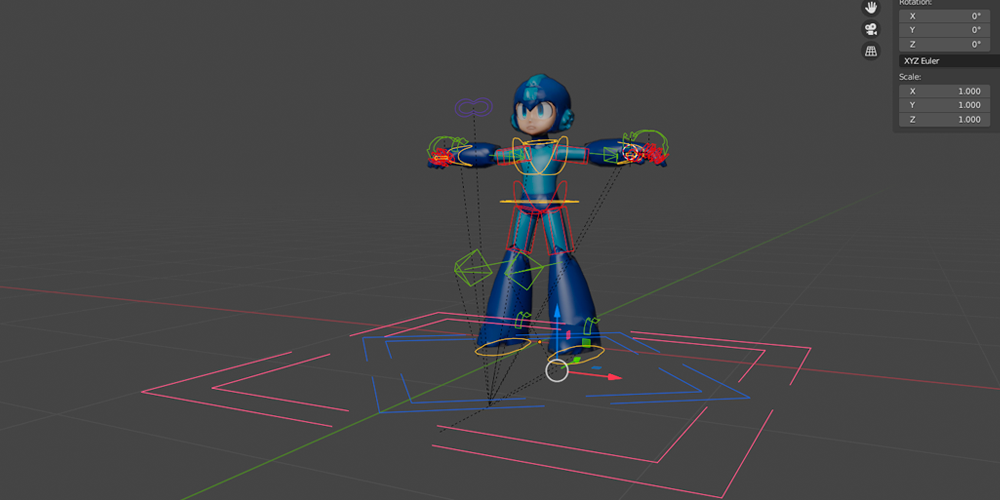The width and height of the screenshot is (1000, 500).
Task: Click the Scale Y value field
Action: pos(945,105)
